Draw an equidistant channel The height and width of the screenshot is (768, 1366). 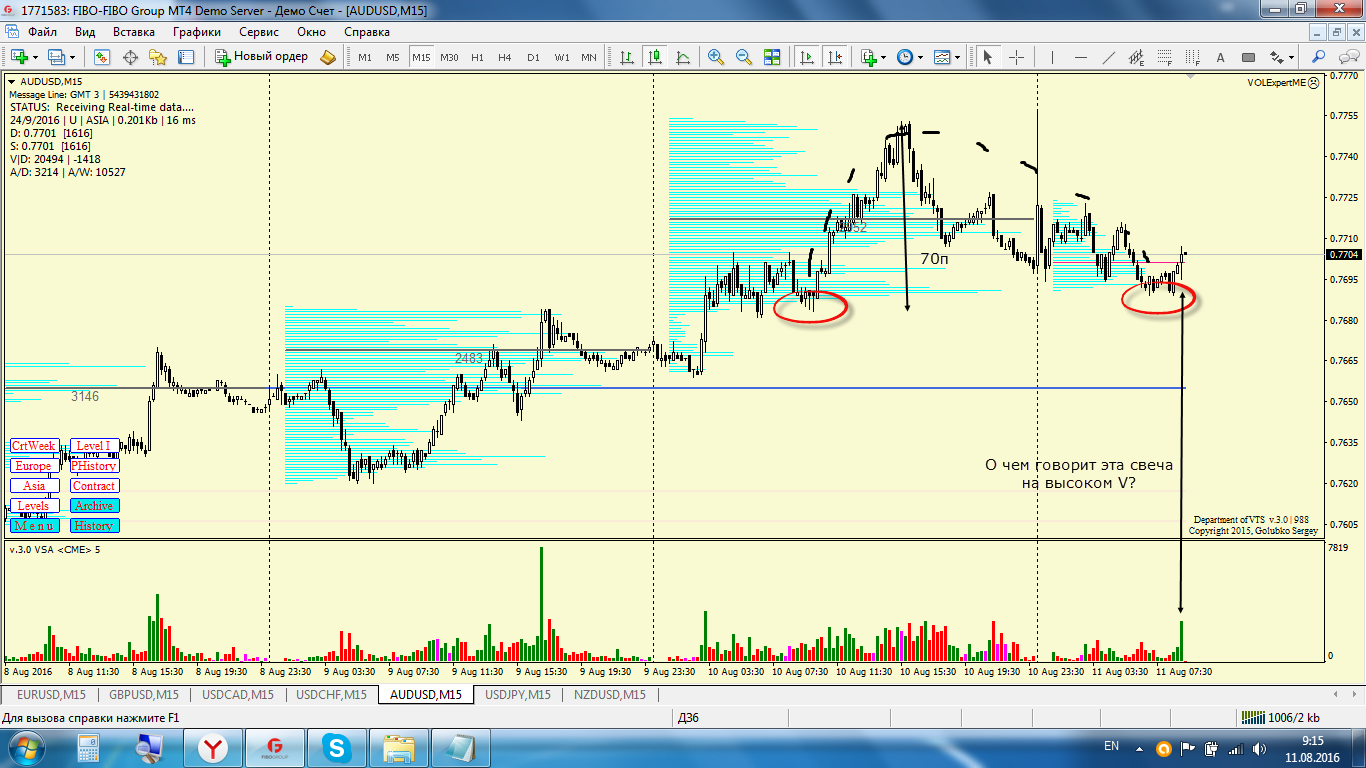tap(1135, 57)
